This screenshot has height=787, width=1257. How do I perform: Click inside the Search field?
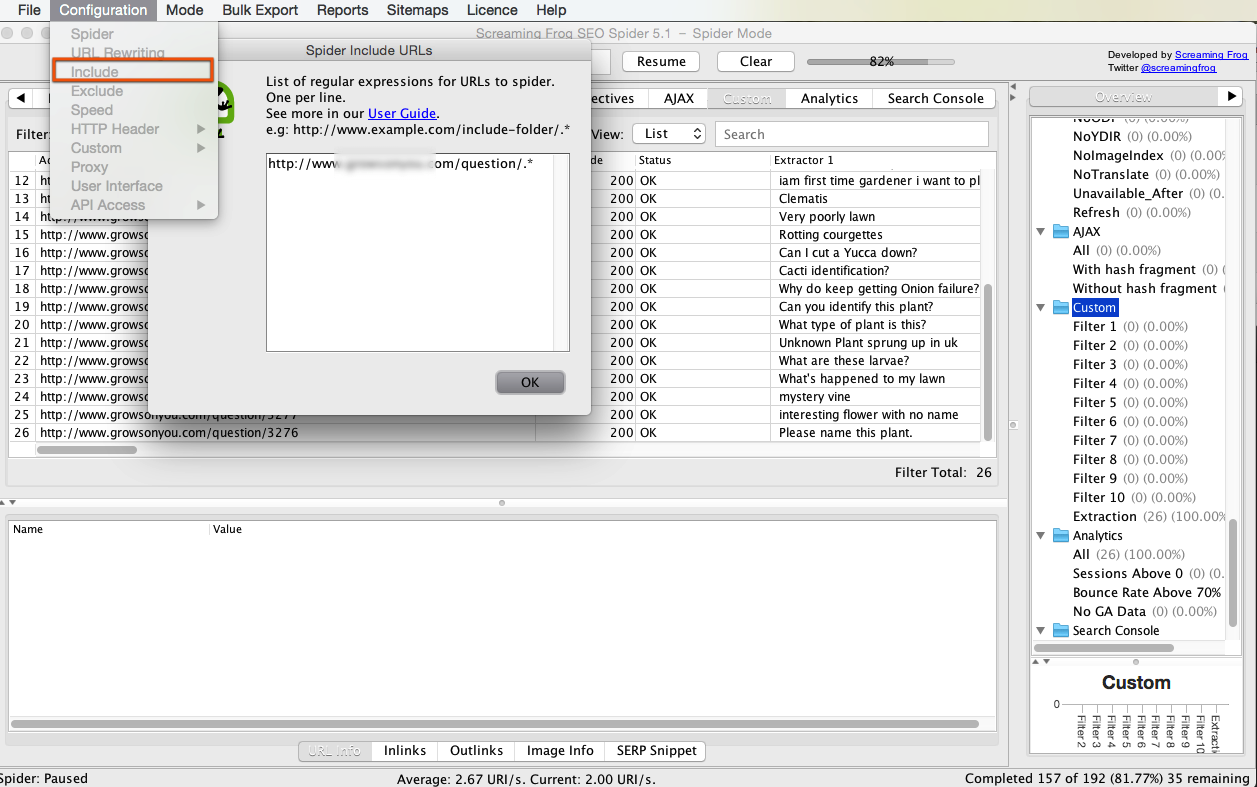pos(851,133)
